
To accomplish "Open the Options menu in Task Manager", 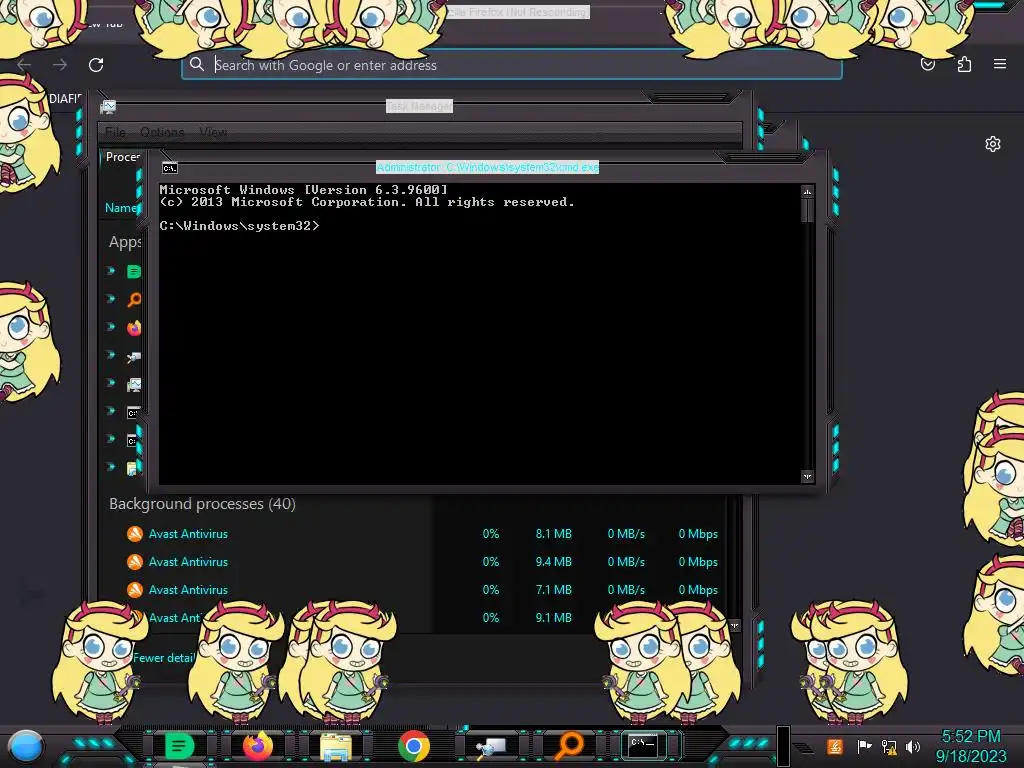I will coord(162,132).
